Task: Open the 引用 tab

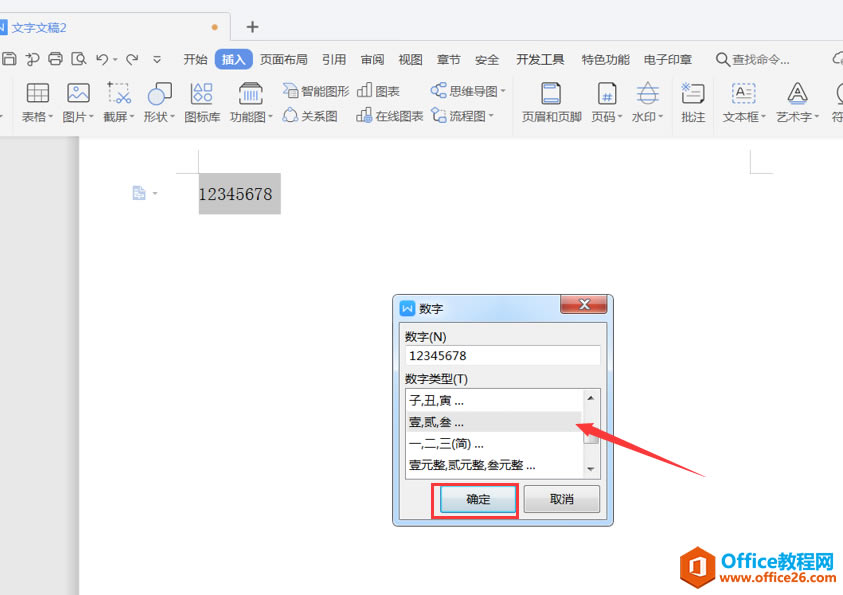Action: point(334,59)
